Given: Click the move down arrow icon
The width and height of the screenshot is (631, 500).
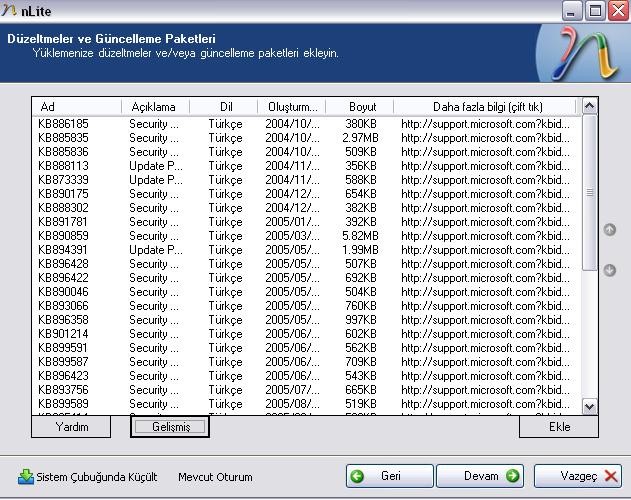Looking at the screenshot, I should click(x=610, y=270).
